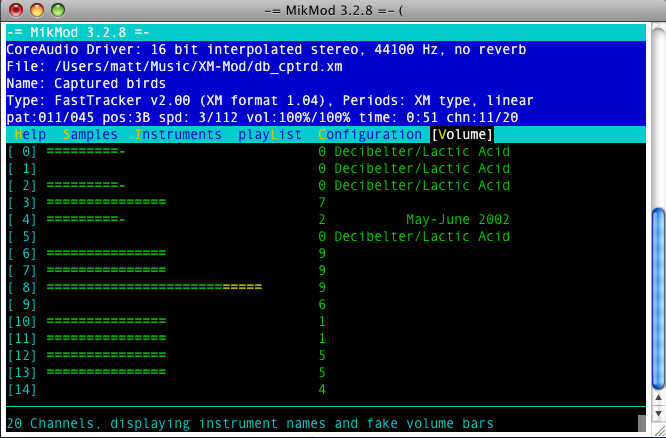The height and width of the screenshot is (438, 666).
Task: Click channel [12] label
Action: click(23, 356)
